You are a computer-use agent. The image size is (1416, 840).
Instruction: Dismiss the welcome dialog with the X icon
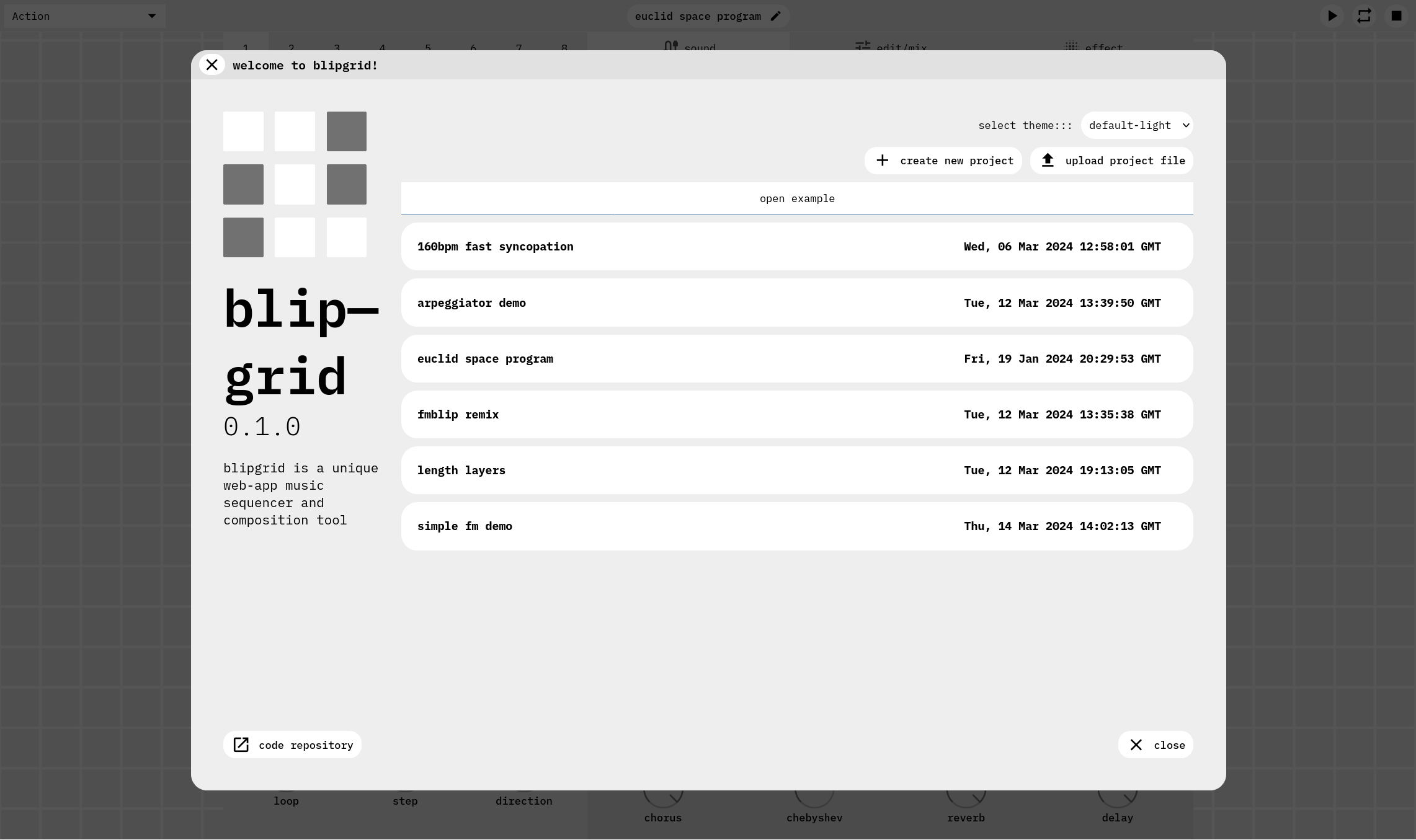pos(212,64)
